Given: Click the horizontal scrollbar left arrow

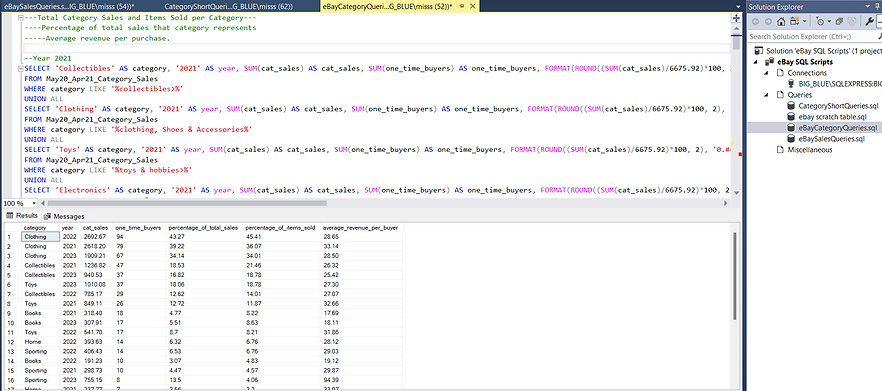Looking at the screenshot, I should (42, 203).
